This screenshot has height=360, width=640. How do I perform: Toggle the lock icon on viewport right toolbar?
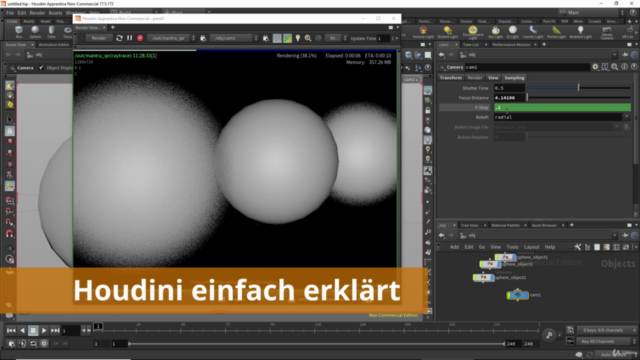point(428,110)
